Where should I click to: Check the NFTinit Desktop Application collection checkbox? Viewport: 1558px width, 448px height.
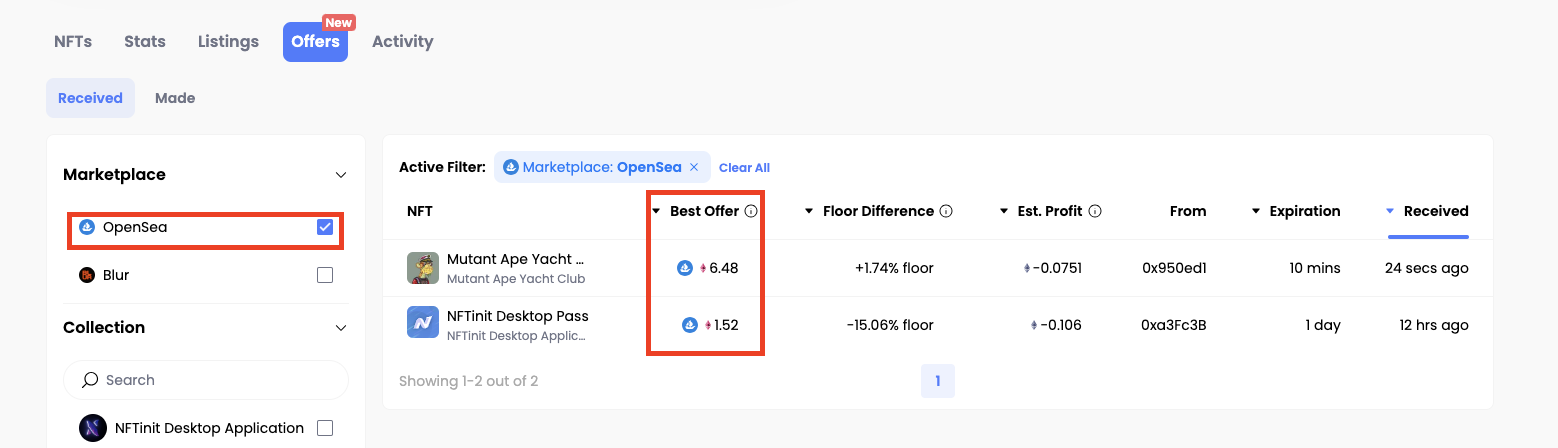pyautogui.click(x=325, y=428)
